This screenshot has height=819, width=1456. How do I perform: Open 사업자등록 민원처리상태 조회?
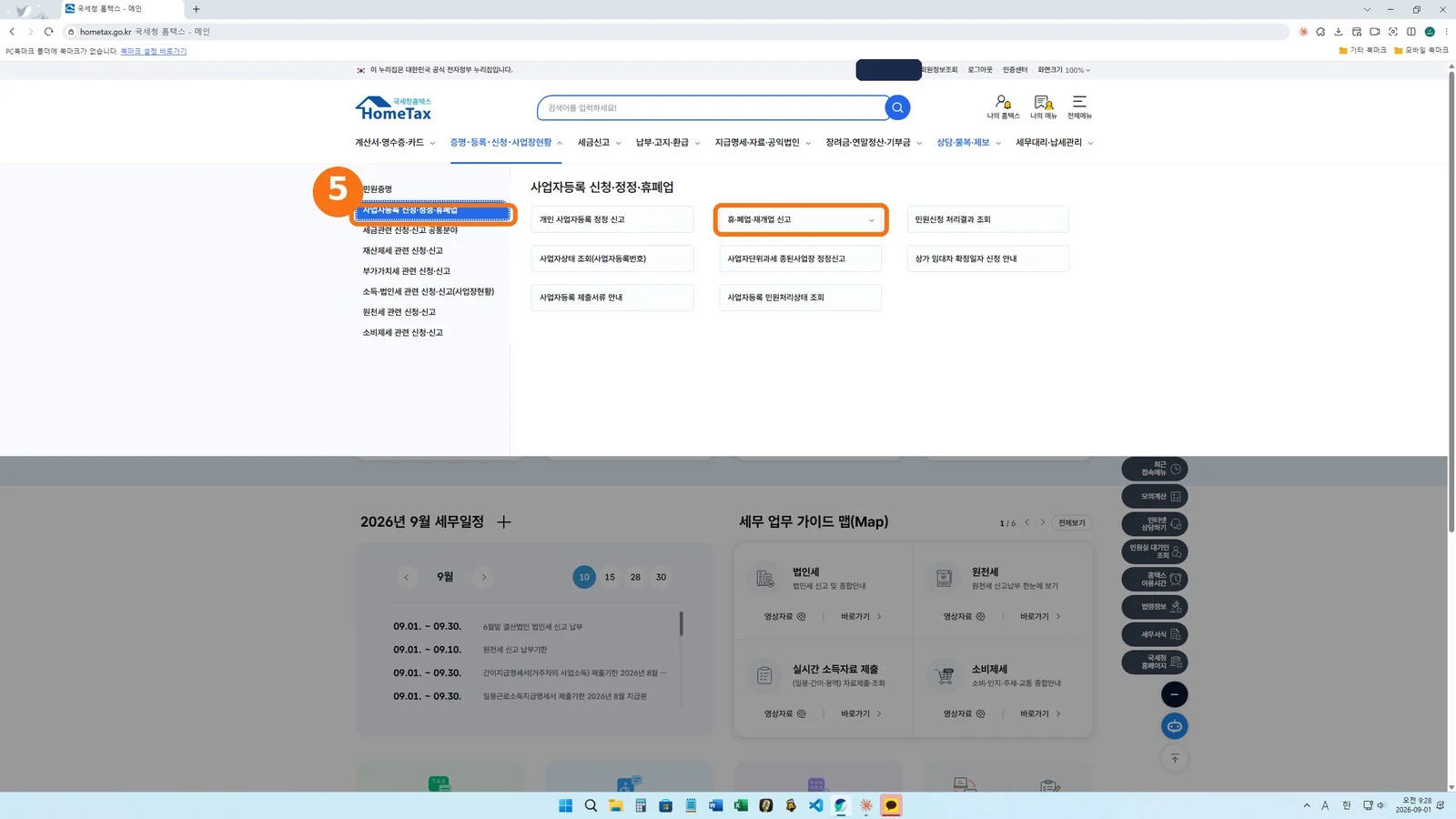click(800, 298)
